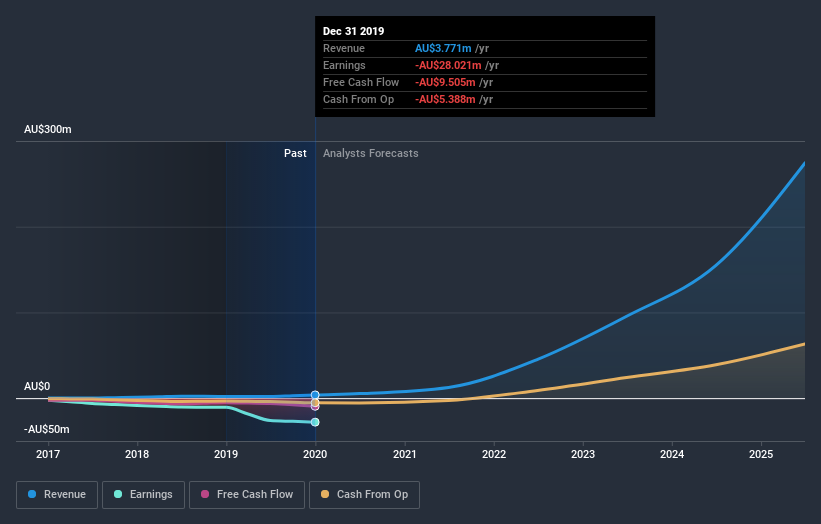Image resolution: width=821 pixels, height=524 pixels.
Task: Click the 2017 x-axis label
Action: coord(48,454)
